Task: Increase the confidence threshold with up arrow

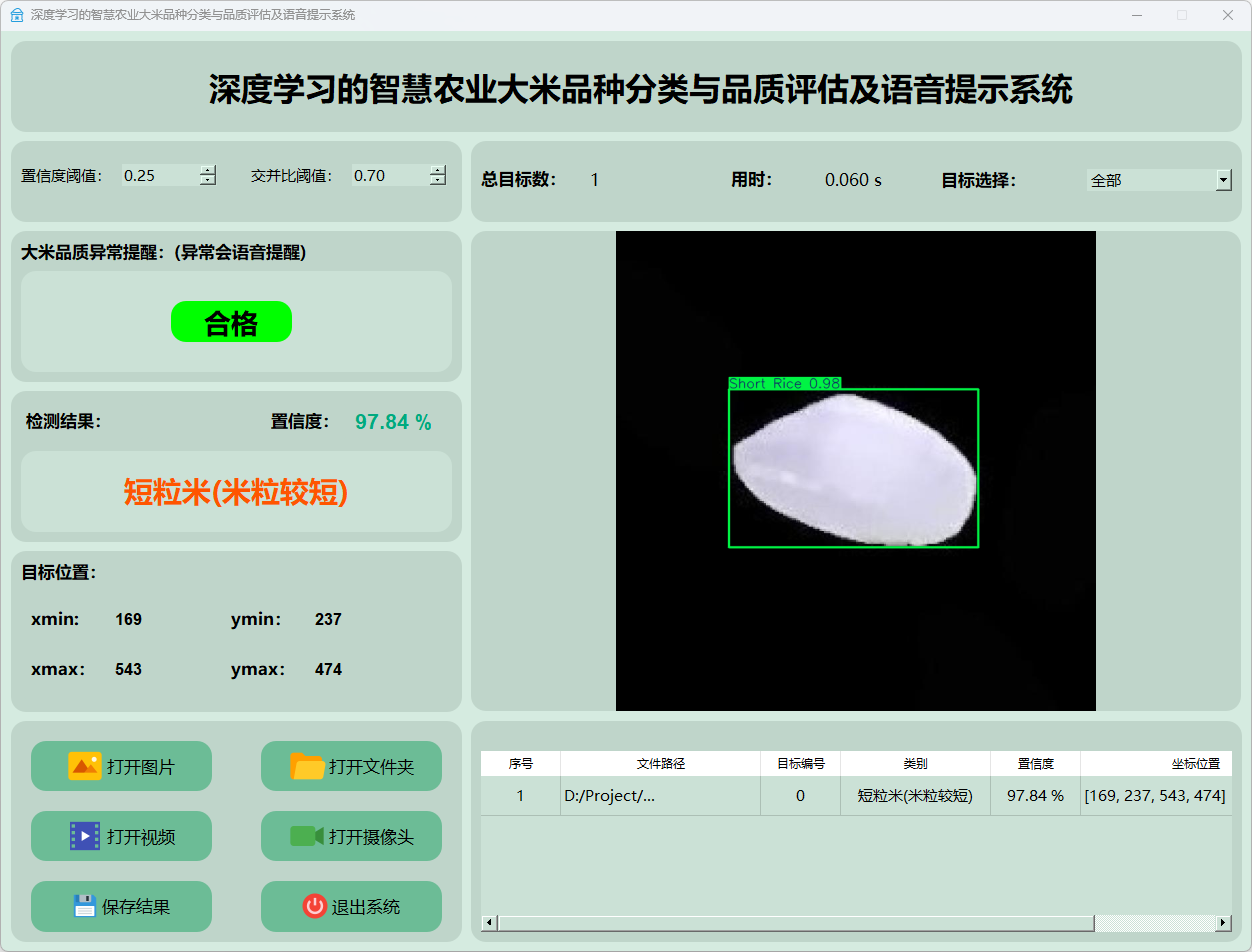Action: pos(208,170)
